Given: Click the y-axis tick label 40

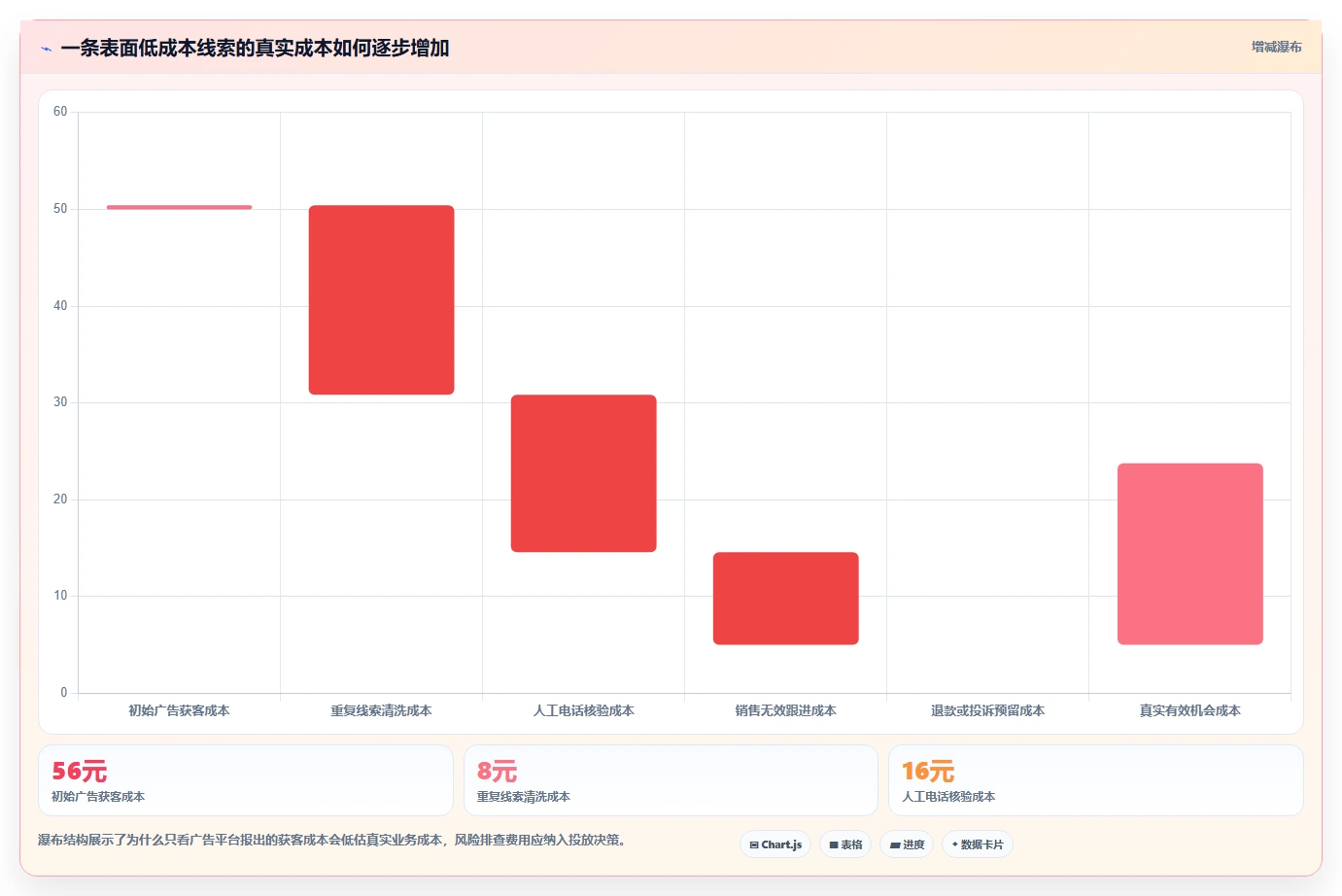Looking at the screenshot, I should (60, 306).
